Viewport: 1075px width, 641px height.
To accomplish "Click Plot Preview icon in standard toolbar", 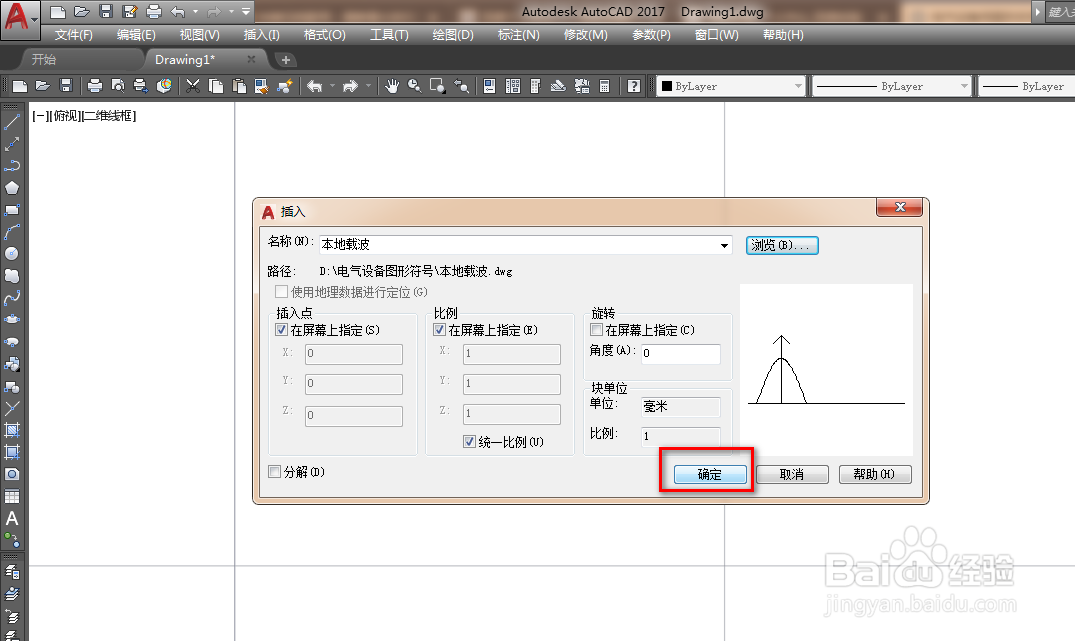I will click(x=118, y=86).
